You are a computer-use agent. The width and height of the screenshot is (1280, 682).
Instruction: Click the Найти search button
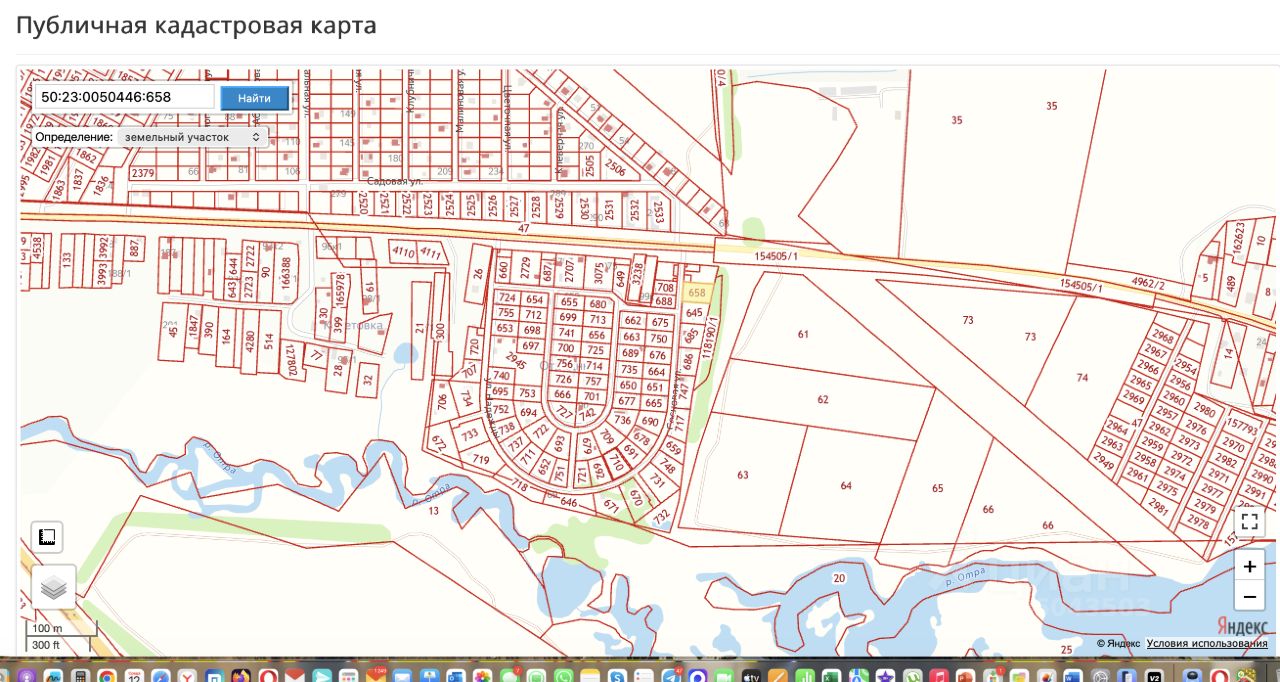click(254, 98)
